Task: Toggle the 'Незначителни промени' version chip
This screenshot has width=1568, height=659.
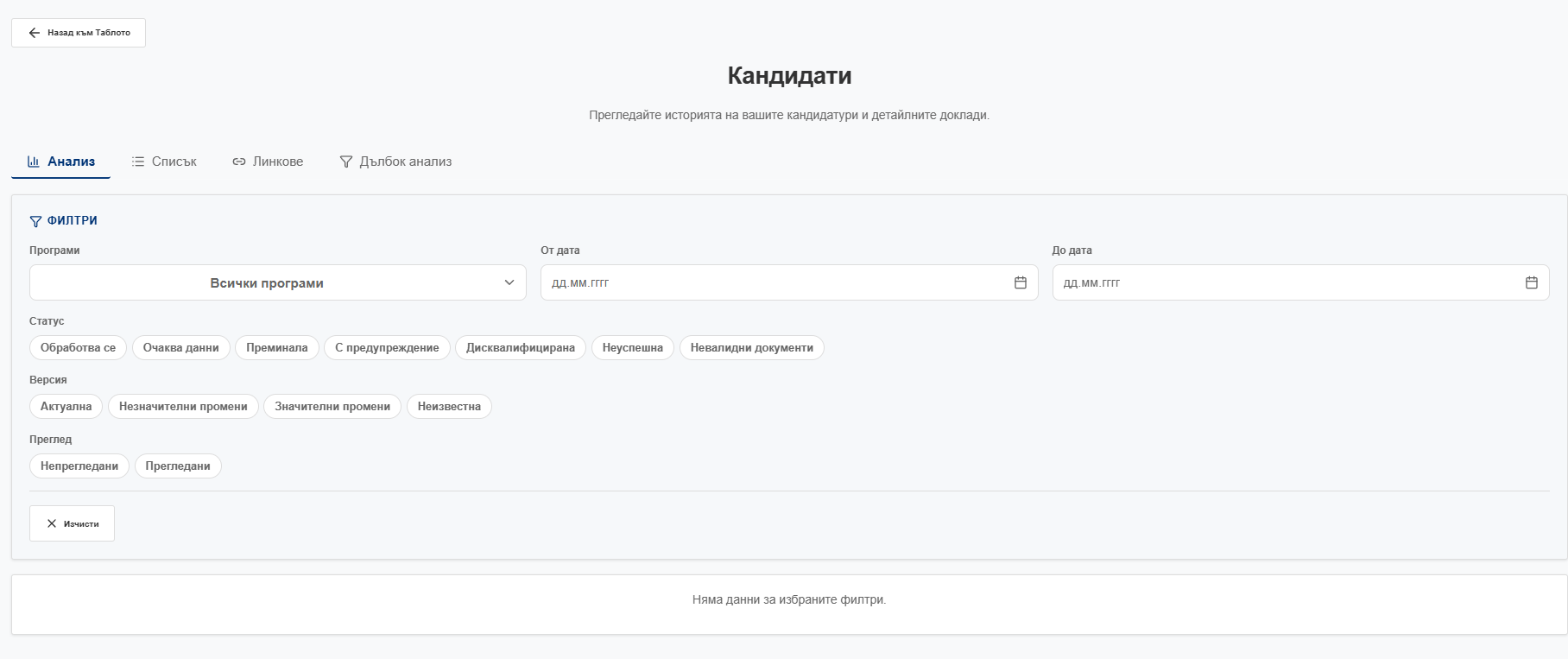Action: click(x=183, y=407)
